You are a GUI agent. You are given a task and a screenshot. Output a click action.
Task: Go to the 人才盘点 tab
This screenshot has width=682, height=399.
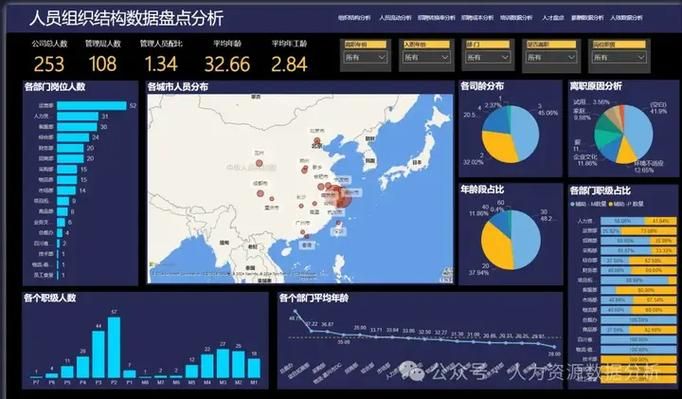point(553,18)
